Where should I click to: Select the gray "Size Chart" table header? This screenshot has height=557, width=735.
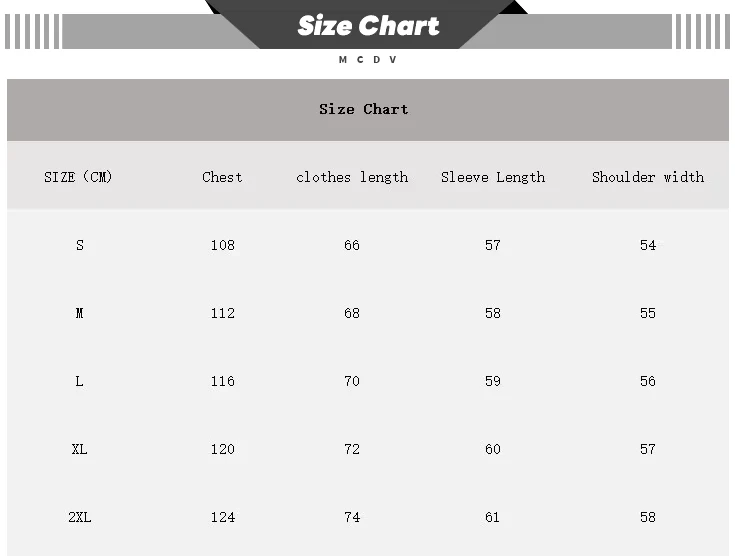coord(364,109)
